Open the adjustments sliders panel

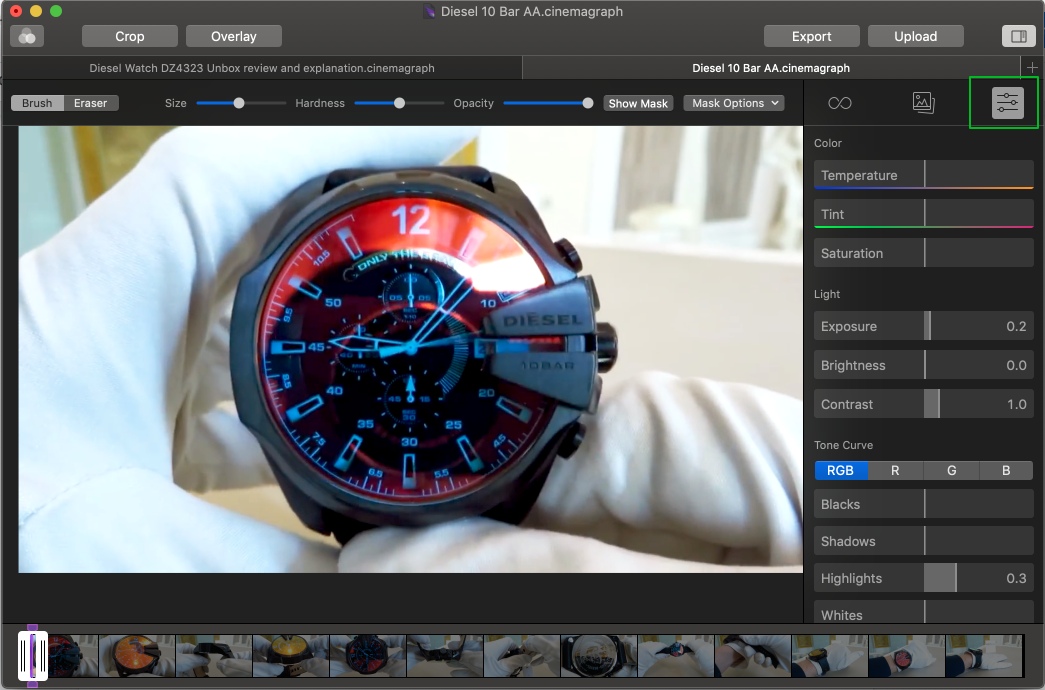(1007, 103)
